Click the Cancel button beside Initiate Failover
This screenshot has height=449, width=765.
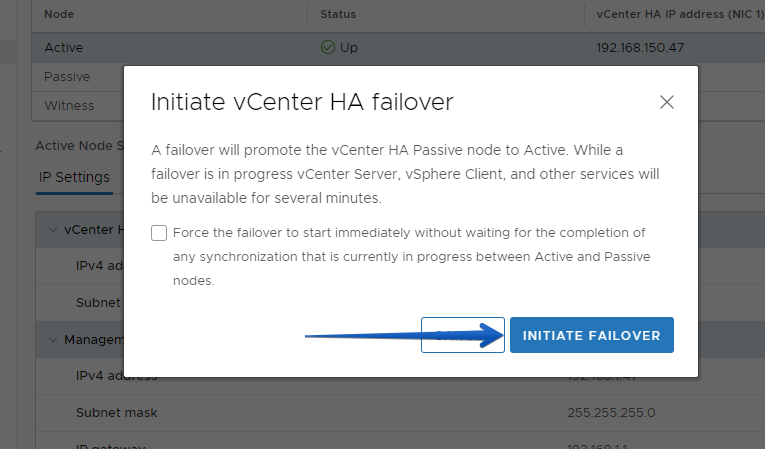click(463, 335)
